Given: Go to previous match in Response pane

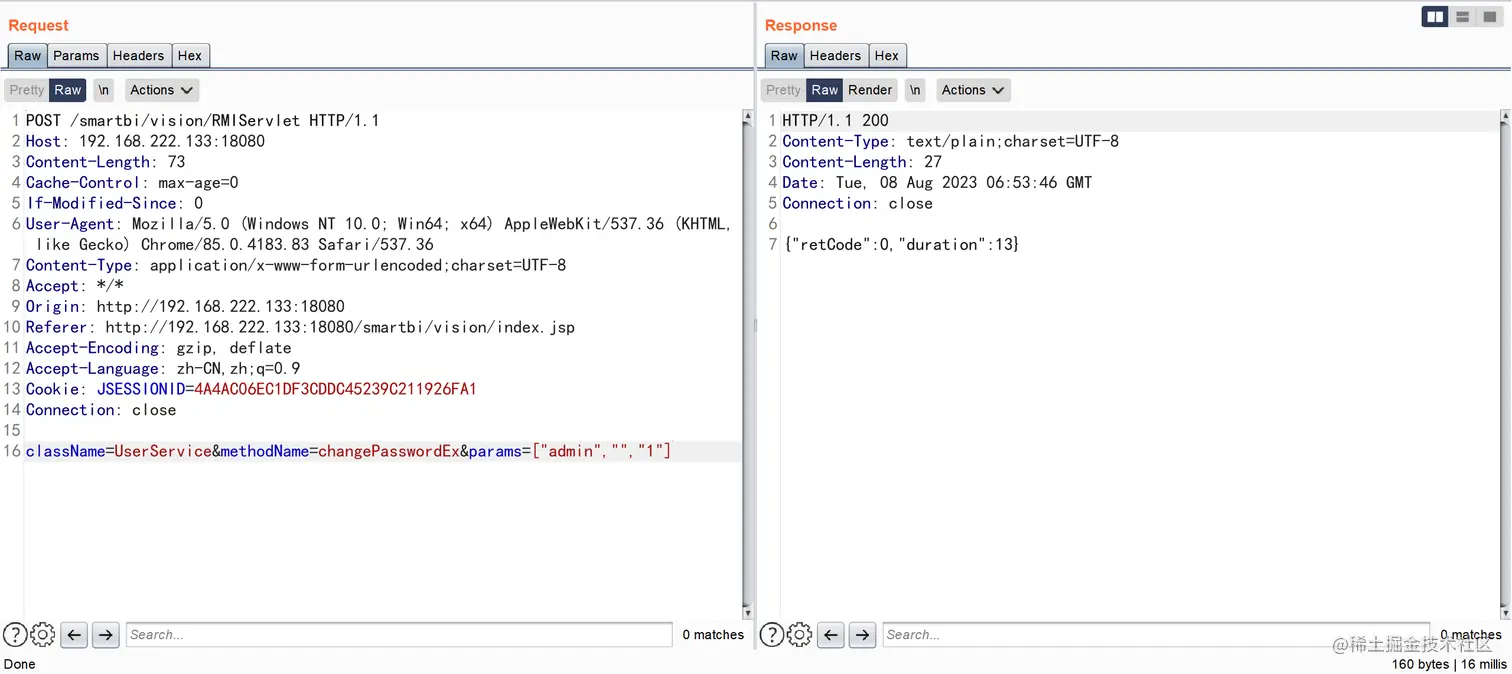Looking at the screenshot, I should click(x=831, y=634).
